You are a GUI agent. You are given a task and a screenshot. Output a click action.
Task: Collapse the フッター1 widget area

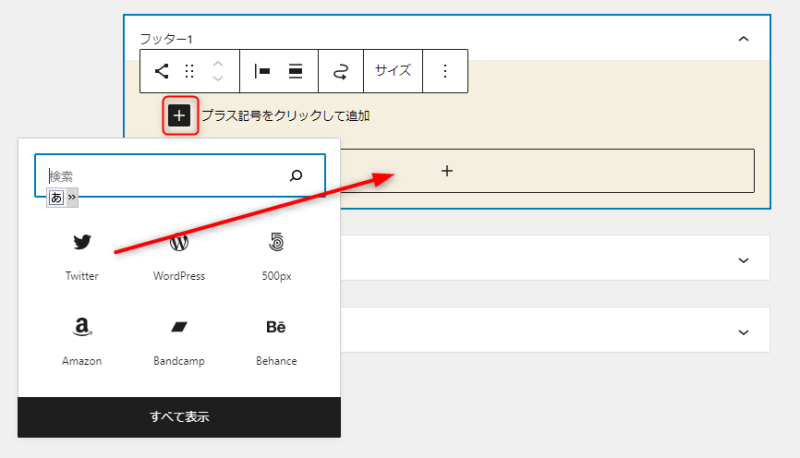tap(743, 39)
